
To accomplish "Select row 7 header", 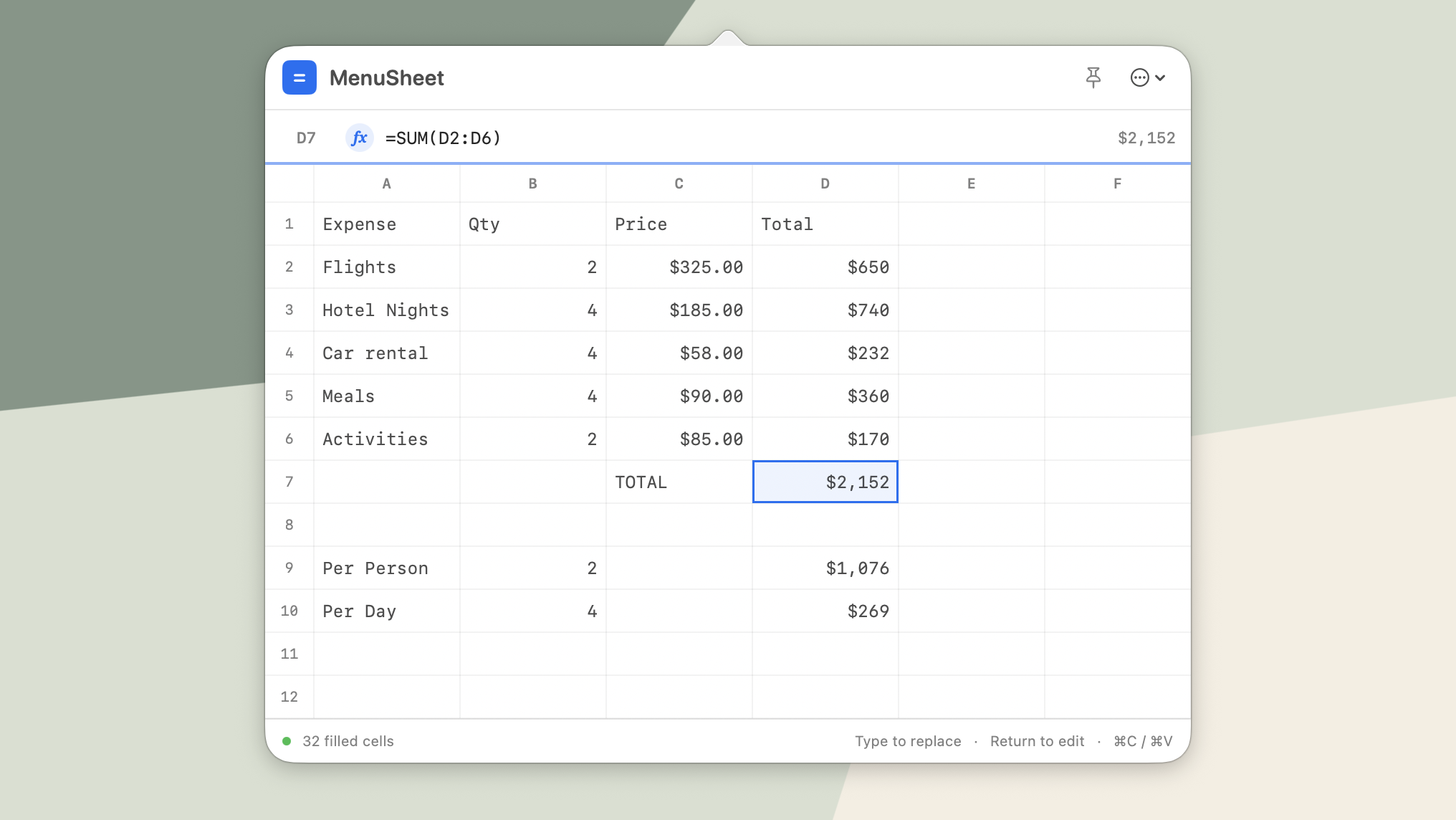I will (x=289, y=482).
